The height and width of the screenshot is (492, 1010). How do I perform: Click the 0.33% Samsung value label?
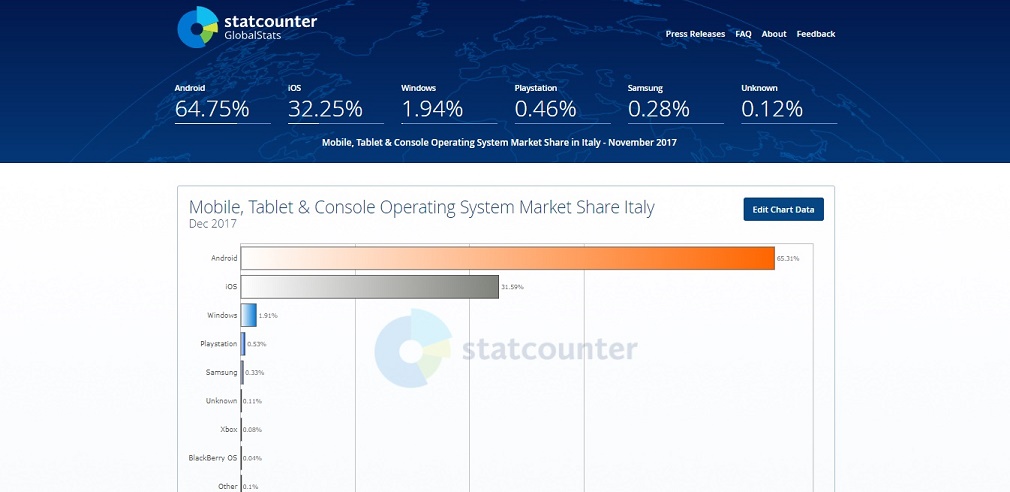tap(254, 372)
